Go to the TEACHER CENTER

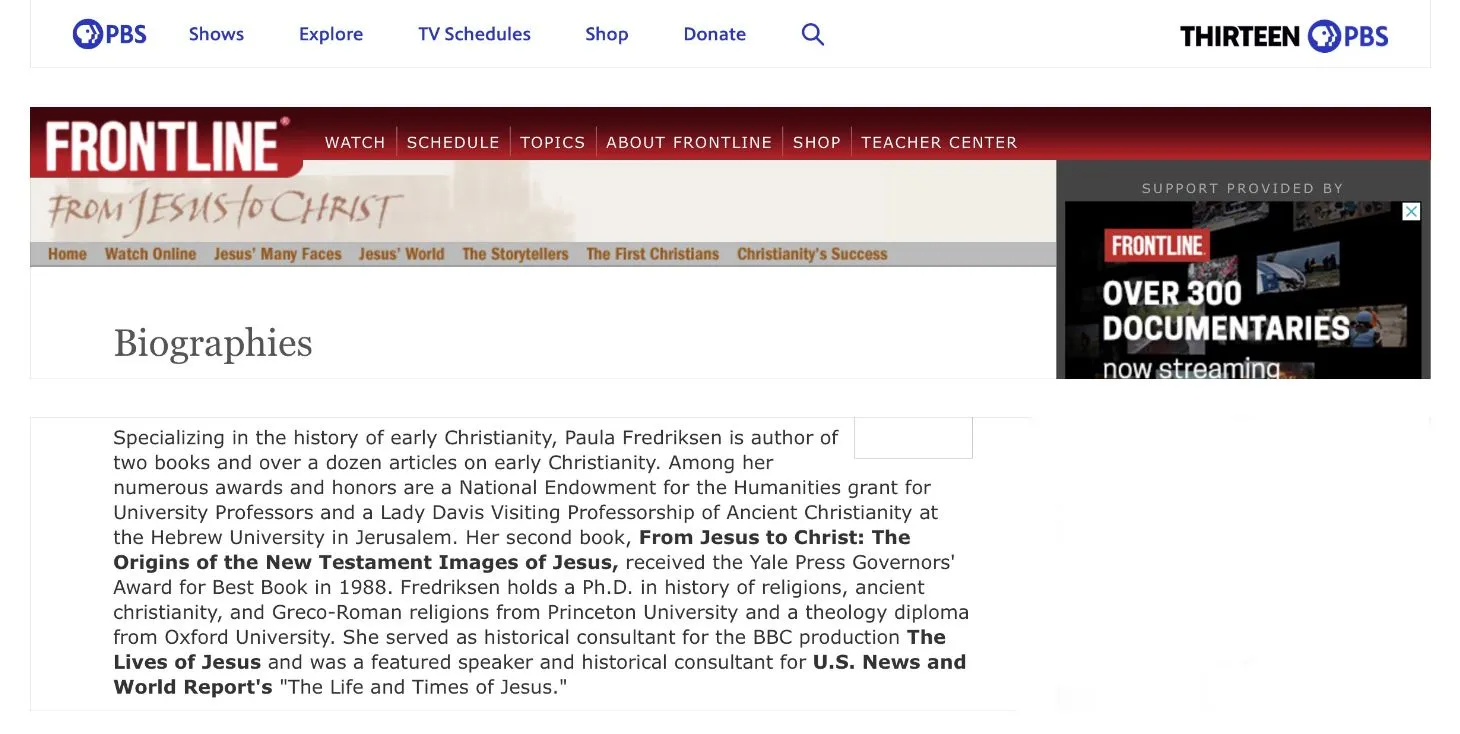938,142
